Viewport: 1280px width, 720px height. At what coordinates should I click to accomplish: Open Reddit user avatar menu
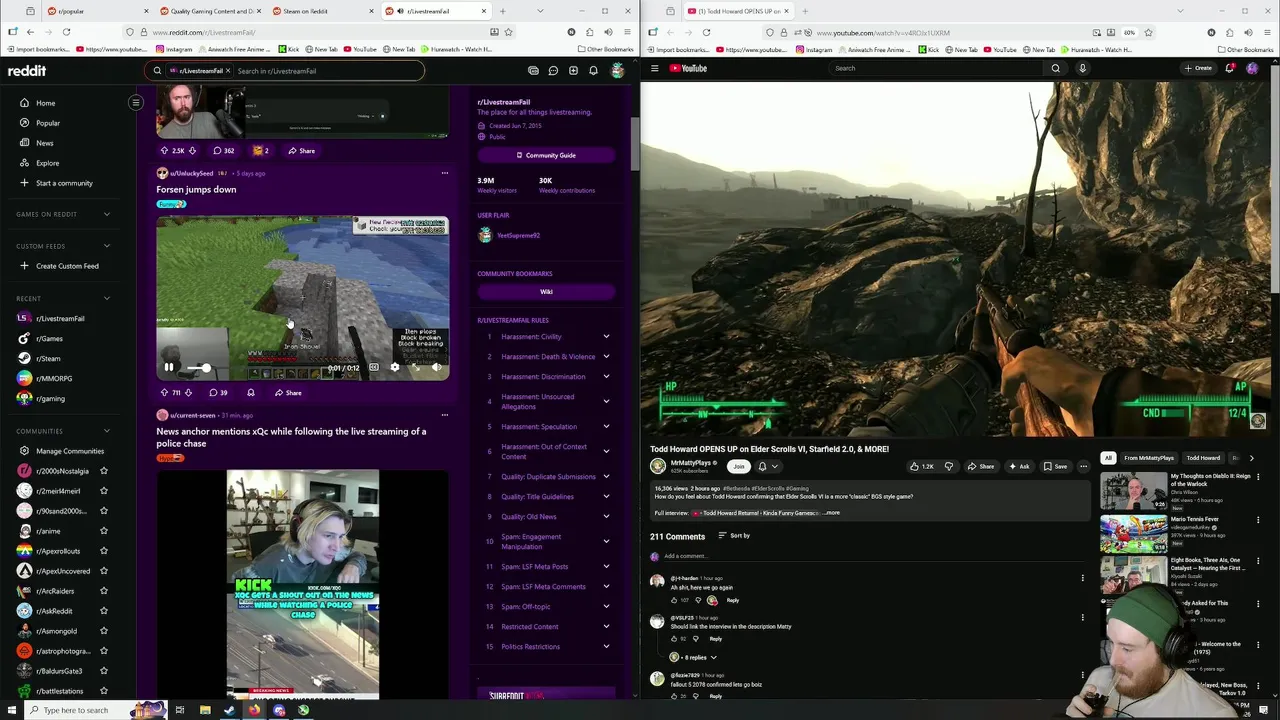[x=617, y=71]
